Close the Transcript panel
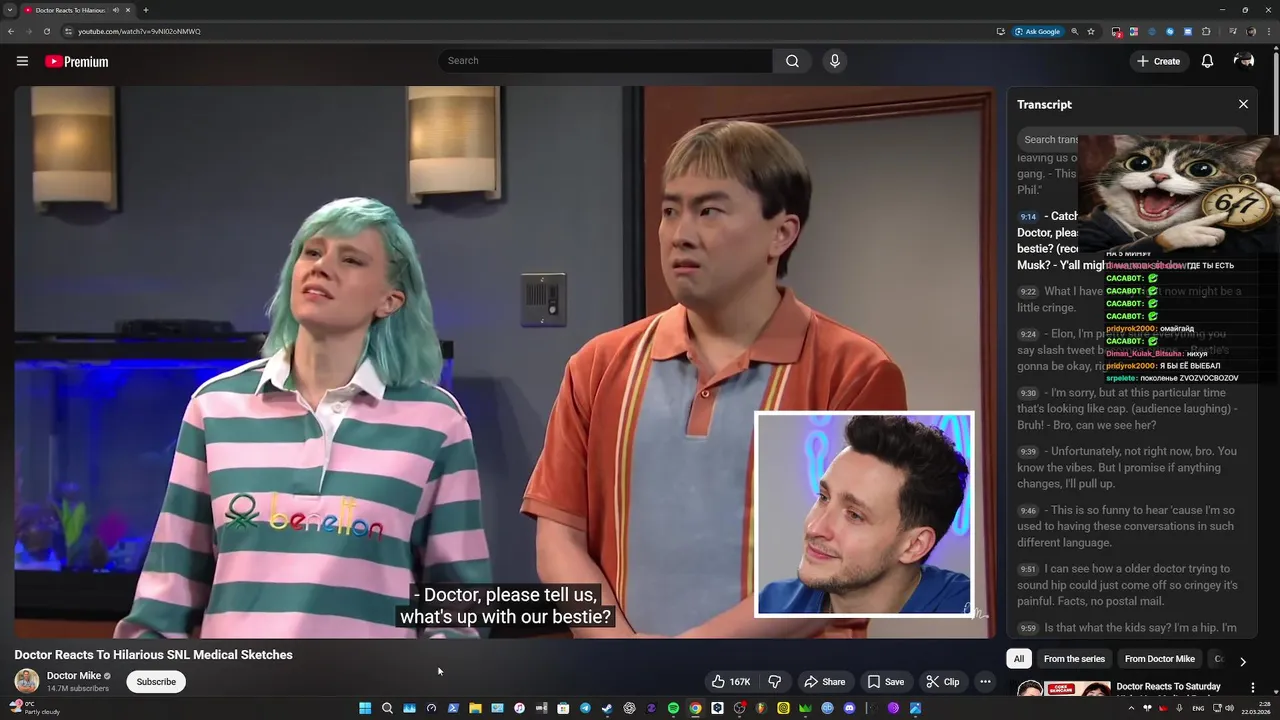The width and height of the screenshot is (1280, 720). (1243, 104)
